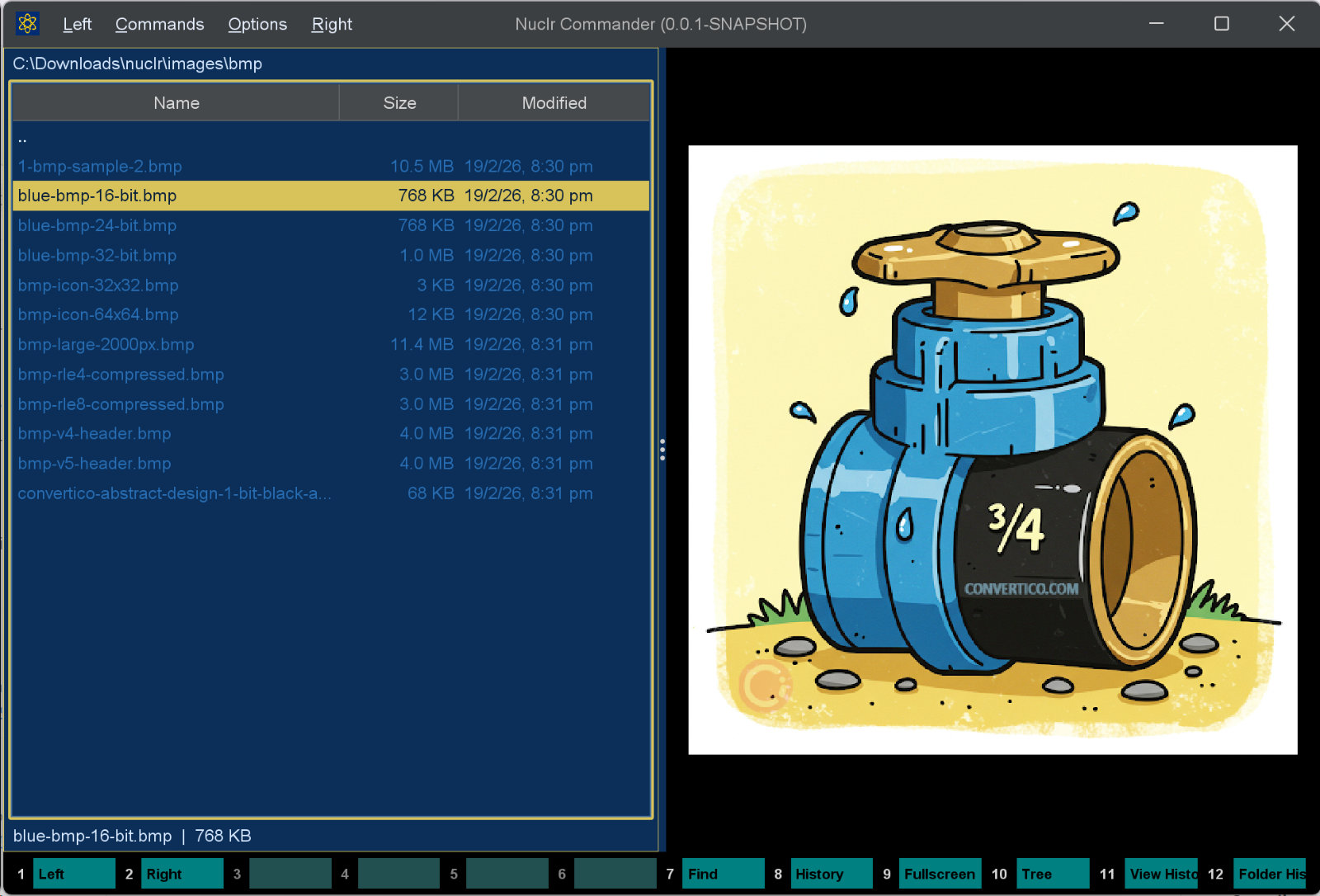Select the file bmp-icon-32x32.bmp
Image resolution: width=1320 pixels, height=896 pixels.
332,285
